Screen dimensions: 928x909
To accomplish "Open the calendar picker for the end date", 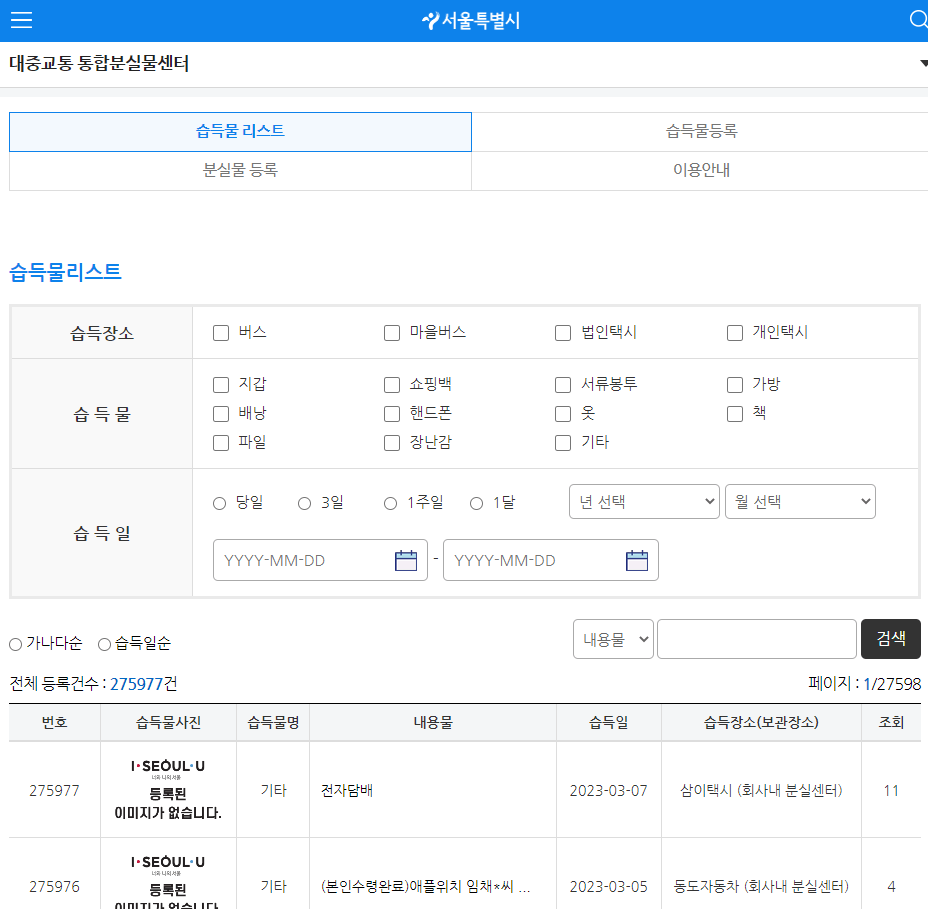I will (636, 560).
